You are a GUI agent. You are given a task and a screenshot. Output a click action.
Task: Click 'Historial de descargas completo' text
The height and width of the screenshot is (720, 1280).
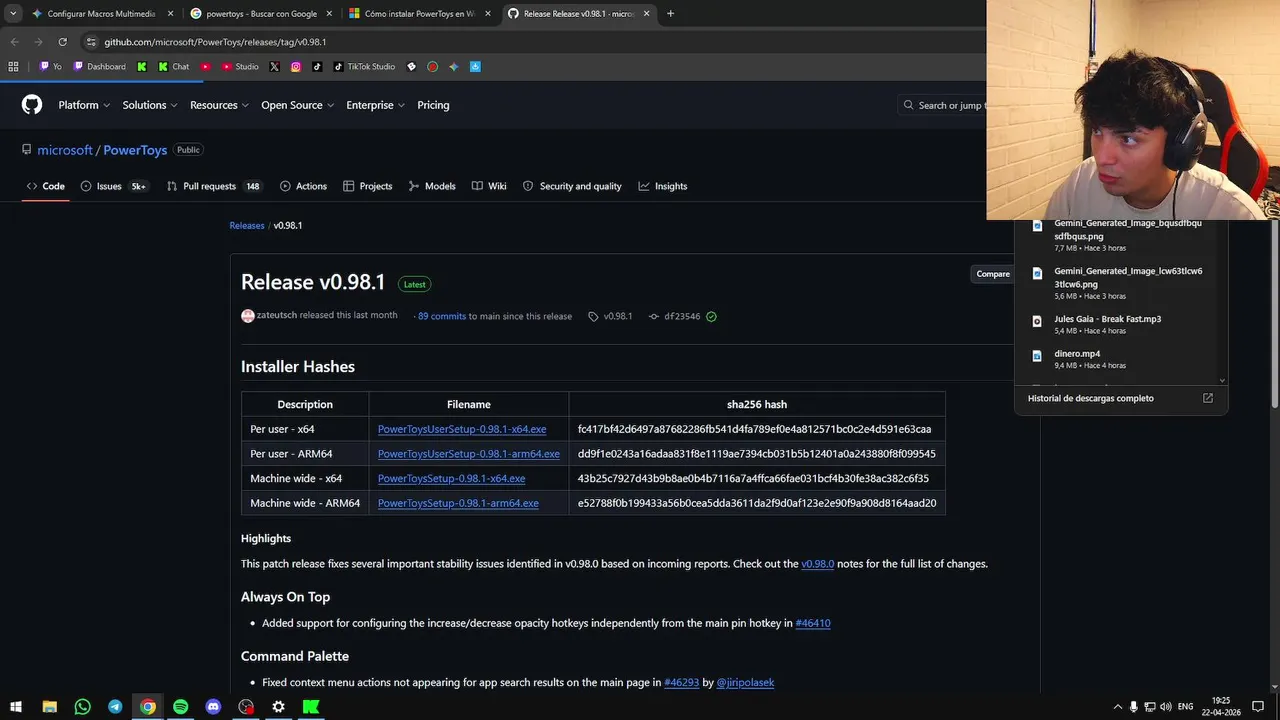pyautogui.click(x=1091, y=398)
